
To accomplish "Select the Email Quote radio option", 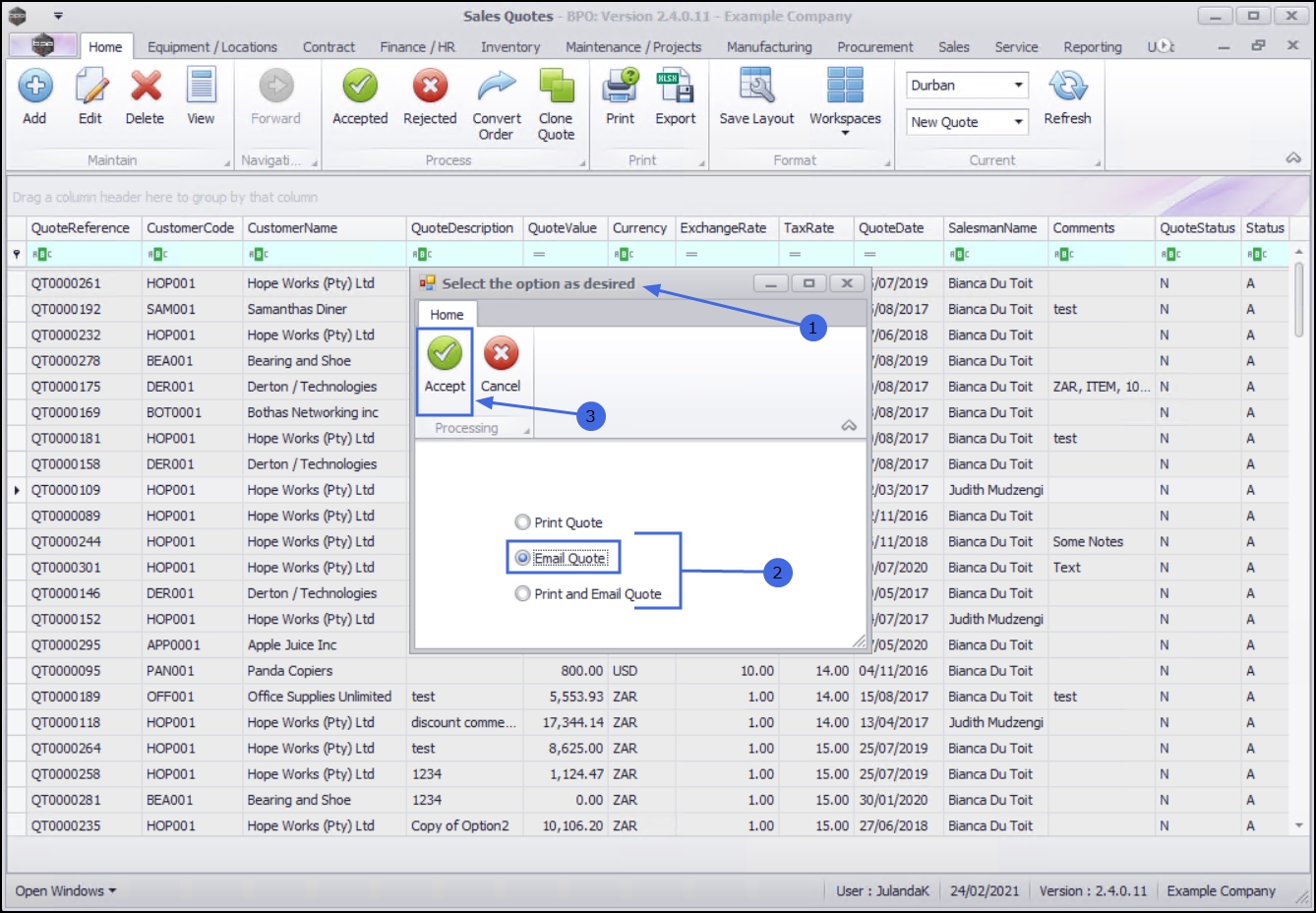I will point(562,558).
